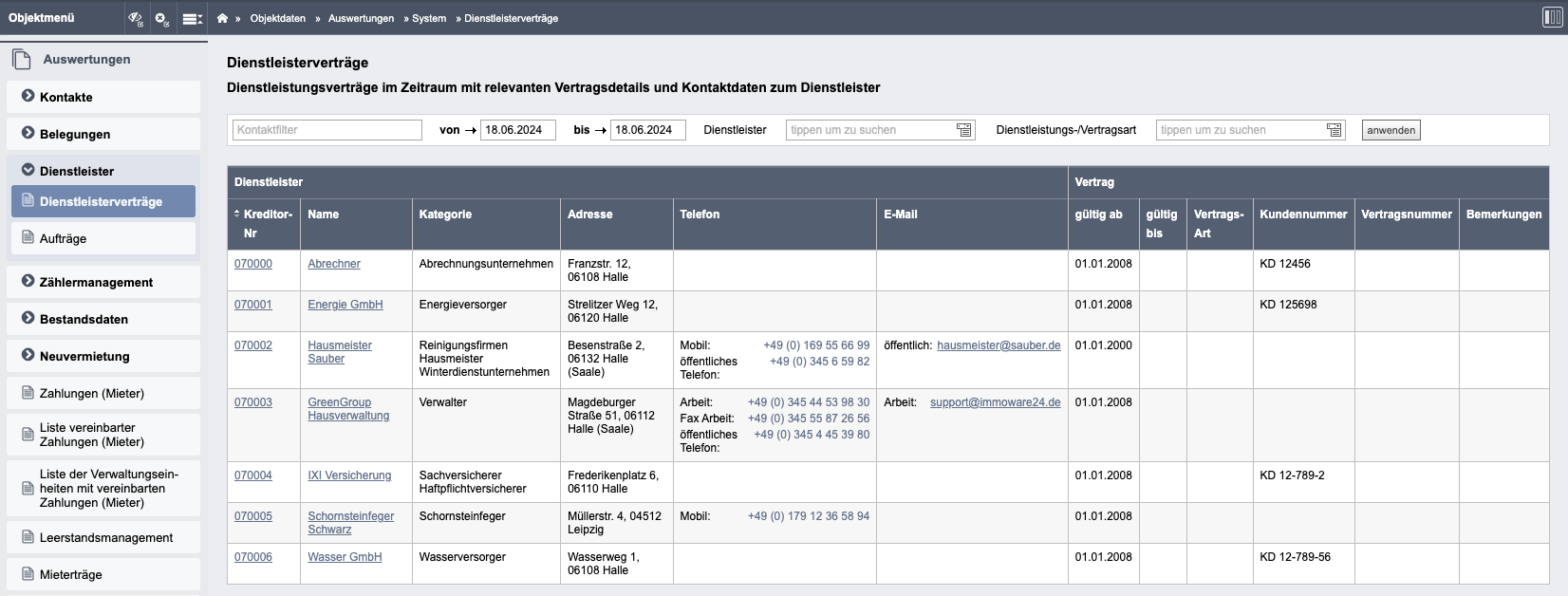Toggle the menu list collapse icon
The image size is (1568, 596).
coord(192,18)
